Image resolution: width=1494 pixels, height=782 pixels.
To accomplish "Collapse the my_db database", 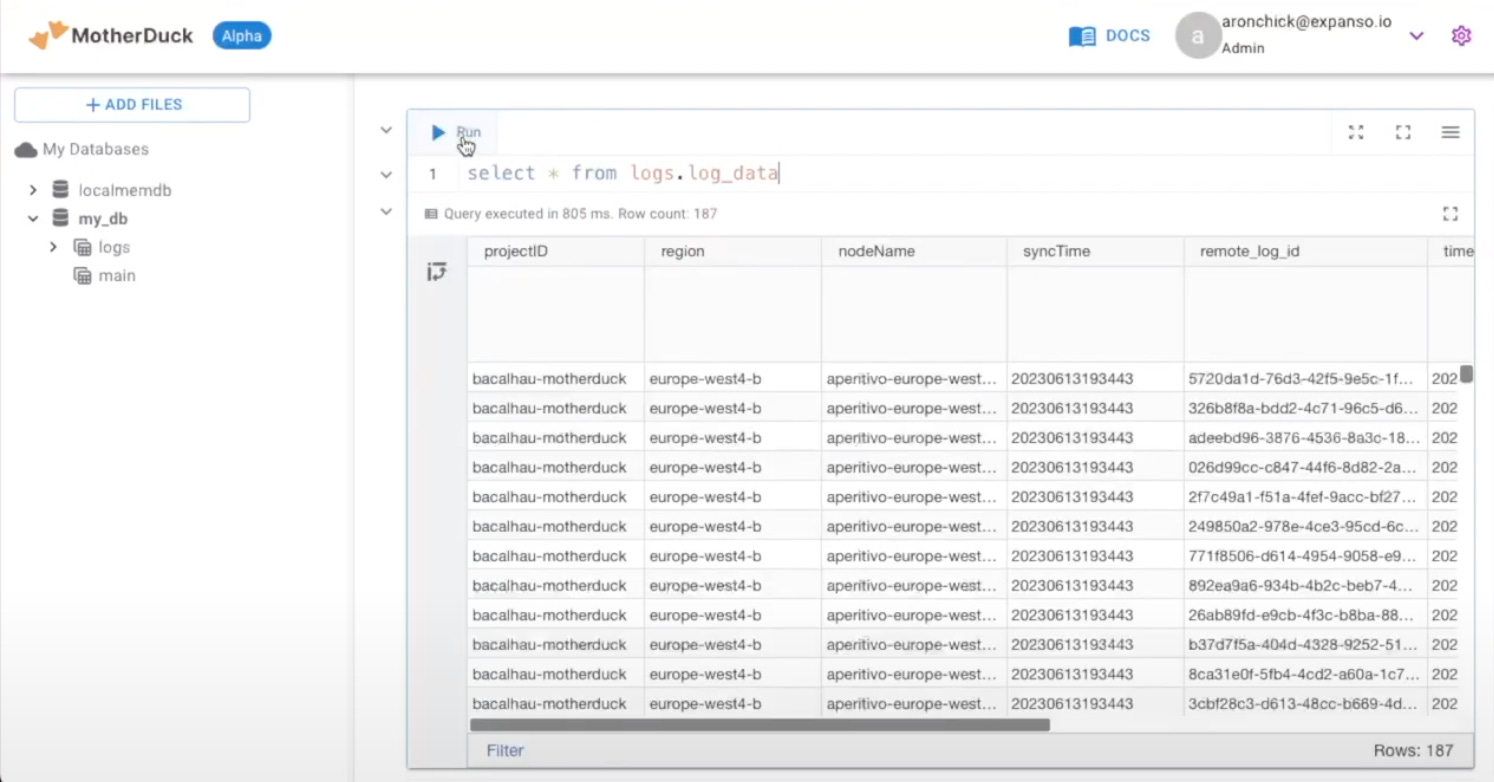I will click(33, 219).
